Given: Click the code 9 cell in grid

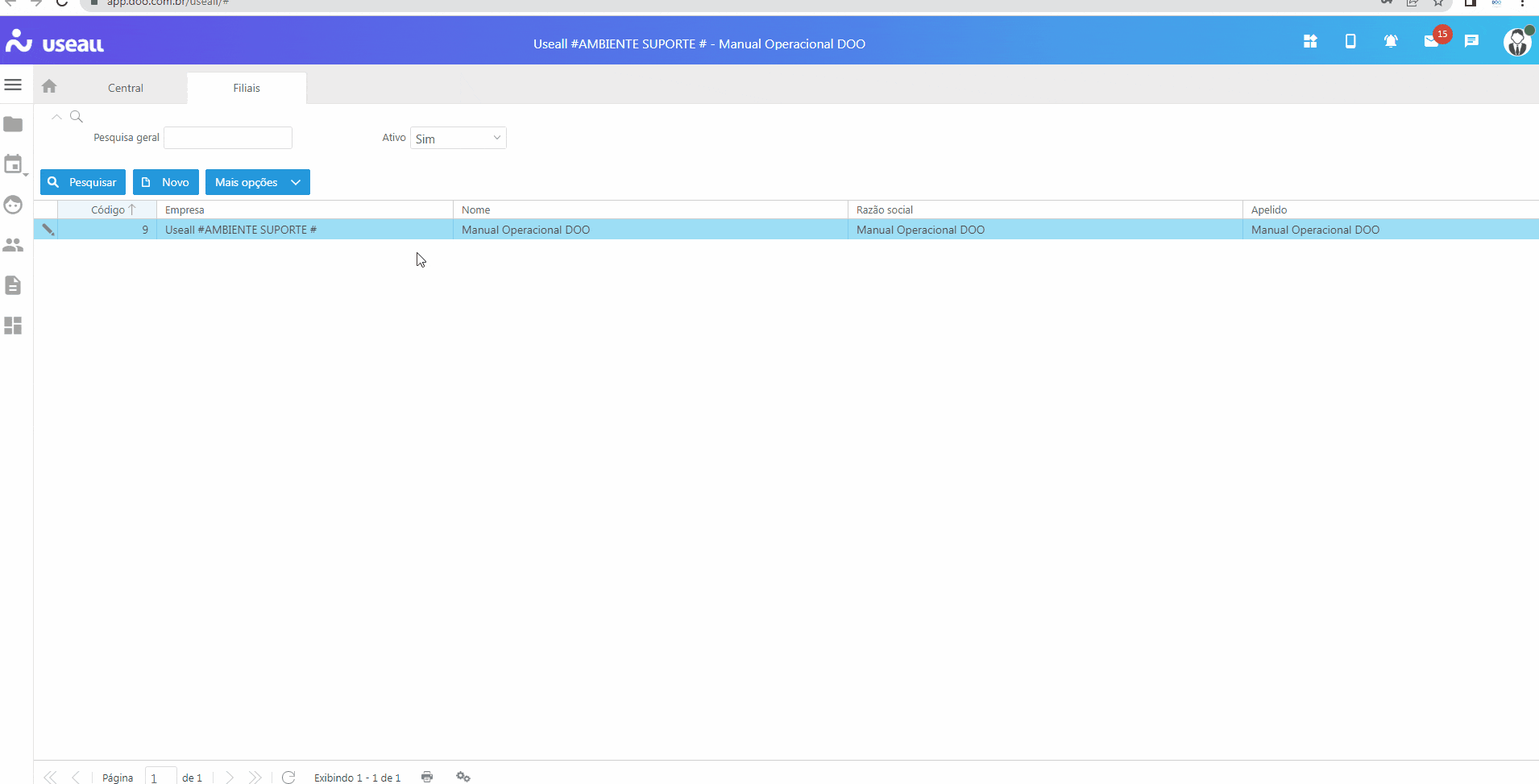Looking at the screenshot, I should (x=107, y=230).
